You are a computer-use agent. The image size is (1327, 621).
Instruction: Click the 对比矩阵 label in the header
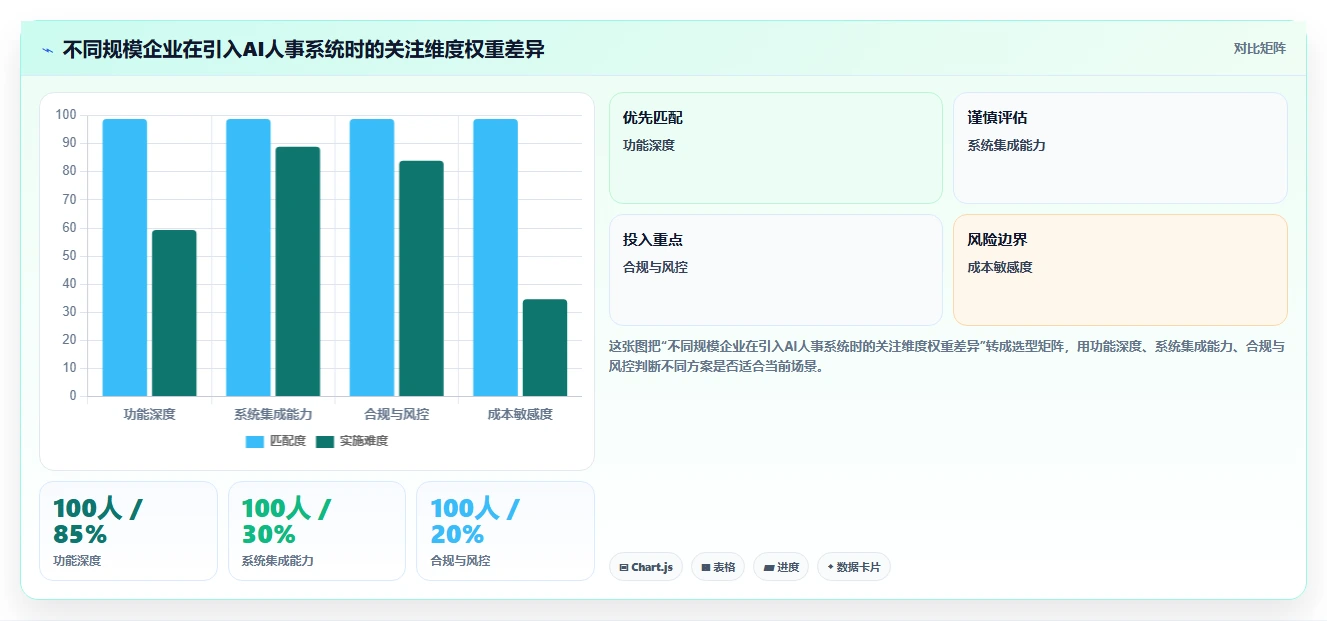click(1259, 48)
